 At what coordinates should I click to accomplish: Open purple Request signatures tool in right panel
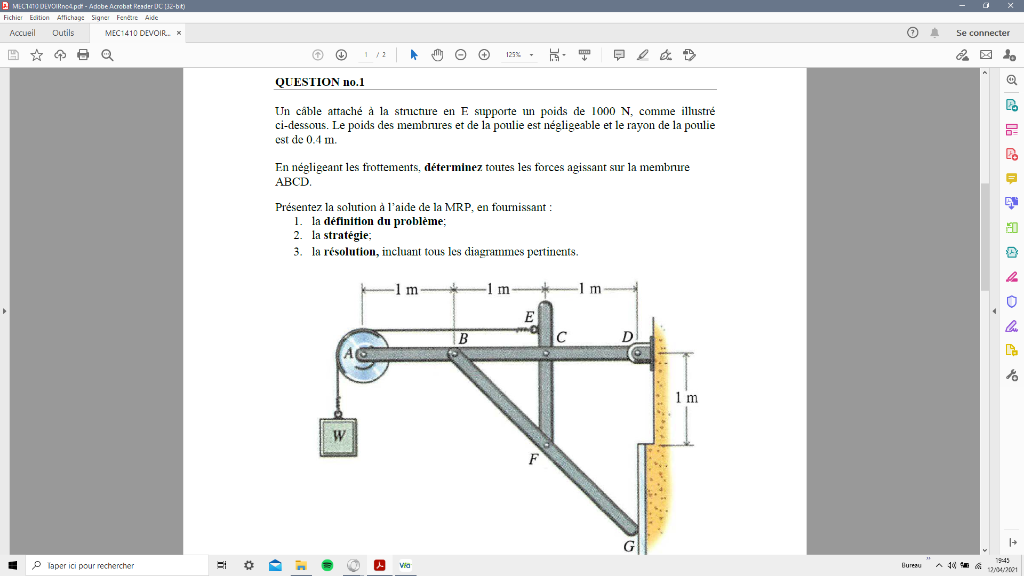1012,326
